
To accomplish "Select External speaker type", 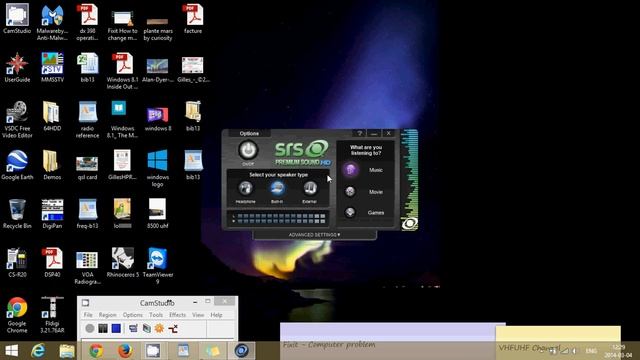I will [310, 189].
